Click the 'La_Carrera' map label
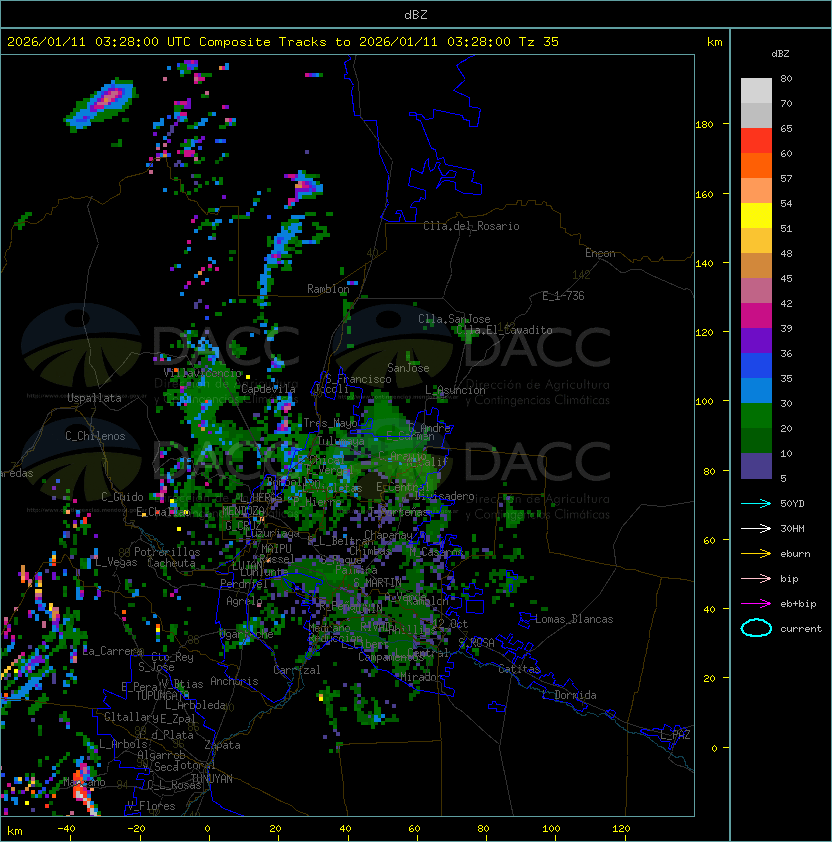The height and width of the screenshot is (842, 832). point(113,651)
